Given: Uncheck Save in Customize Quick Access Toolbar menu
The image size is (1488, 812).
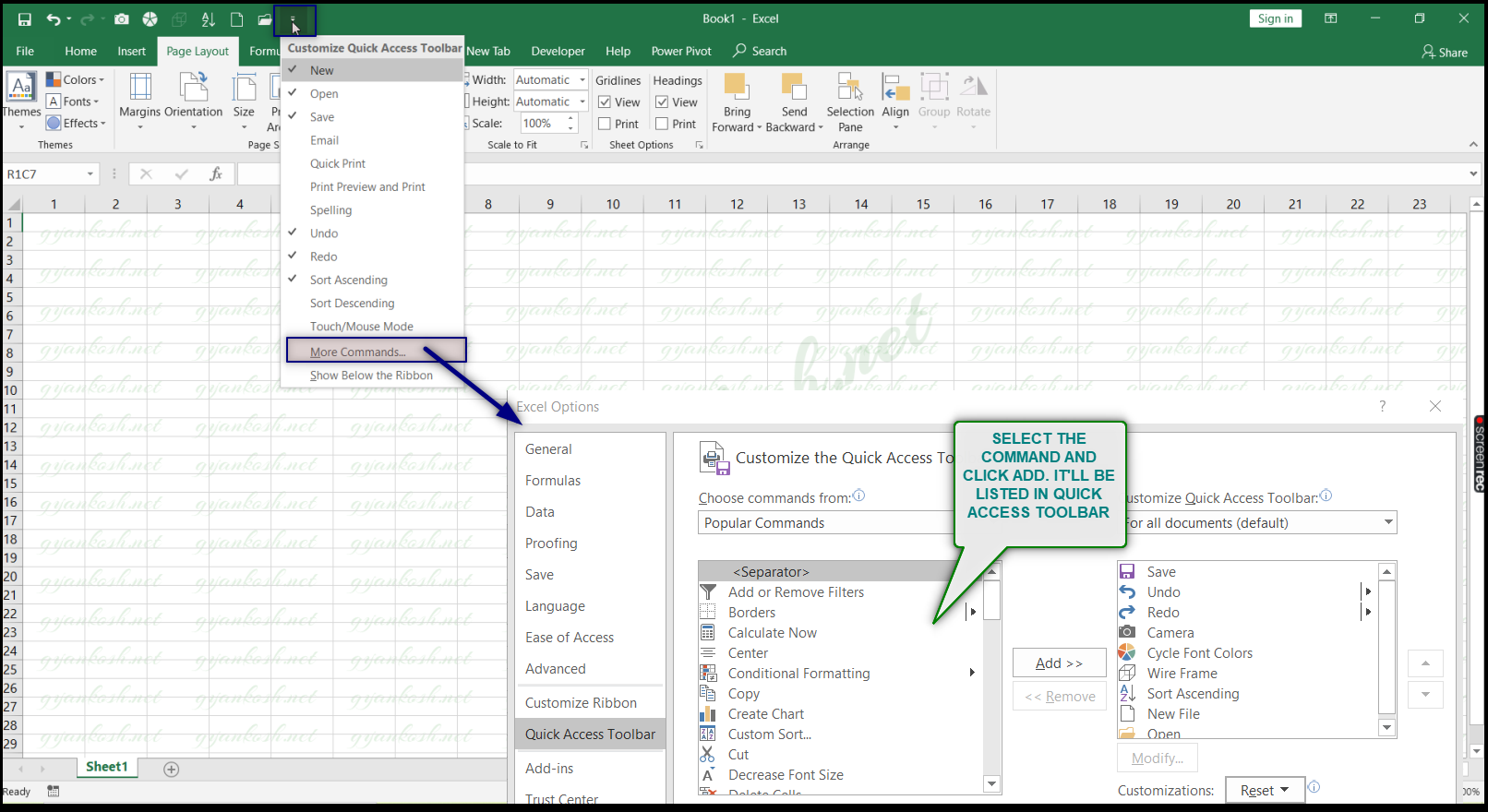Looking at the screenshot, I should 372,117.
